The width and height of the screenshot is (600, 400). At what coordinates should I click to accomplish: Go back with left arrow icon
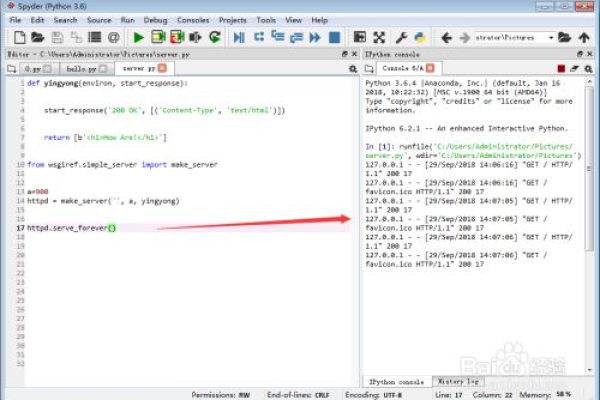[446, 38]
